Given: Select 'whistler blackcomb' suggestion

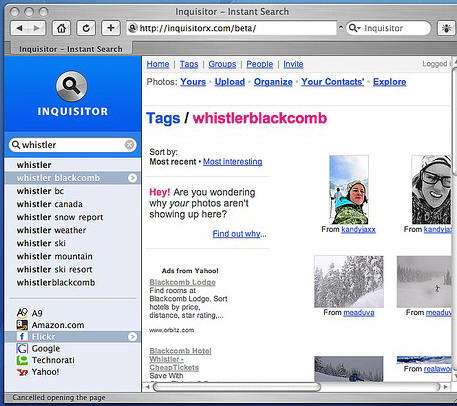Looking at the screenshot, I should coord(72,178).
